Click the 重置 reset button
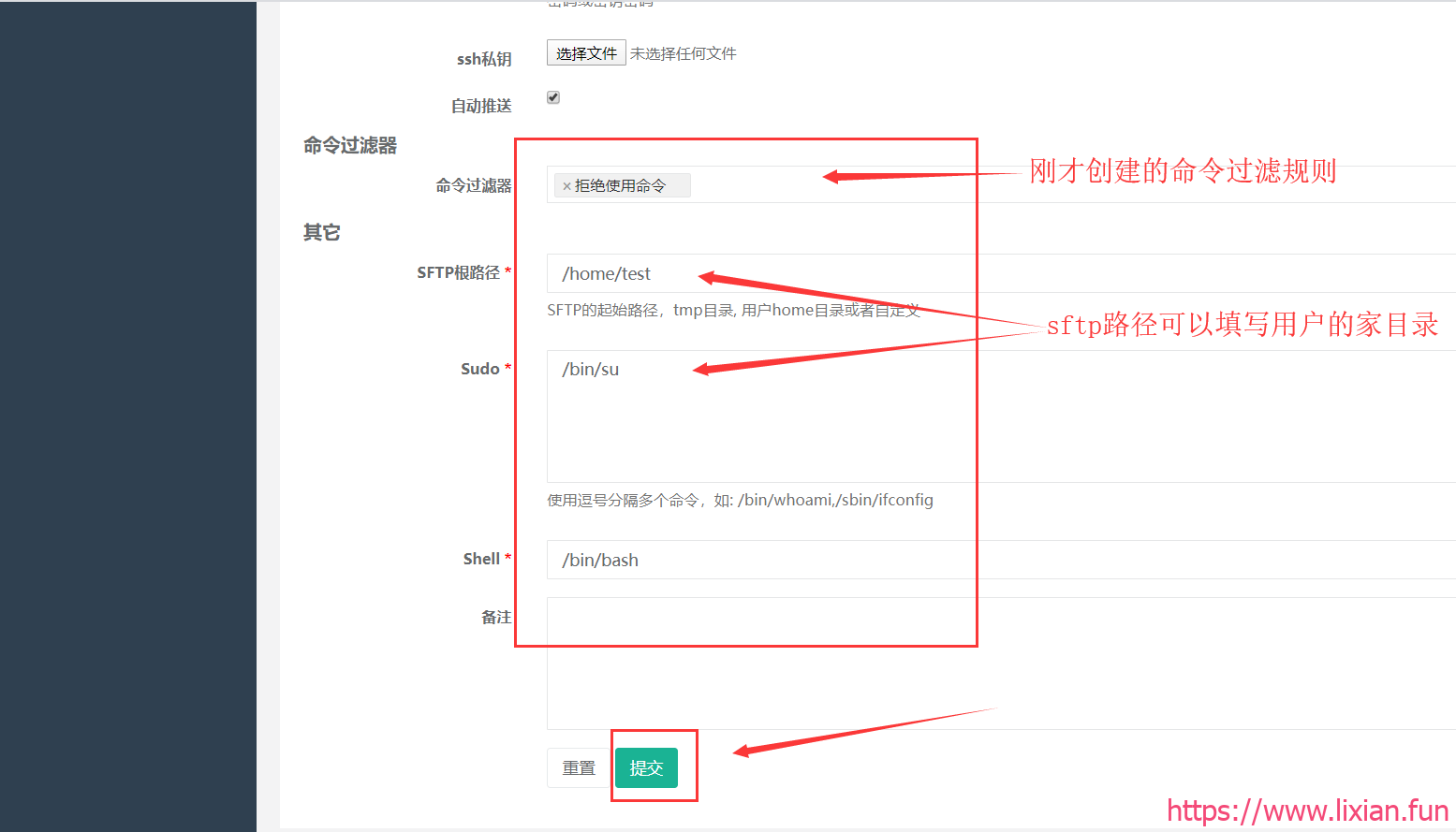 (579, 768)
